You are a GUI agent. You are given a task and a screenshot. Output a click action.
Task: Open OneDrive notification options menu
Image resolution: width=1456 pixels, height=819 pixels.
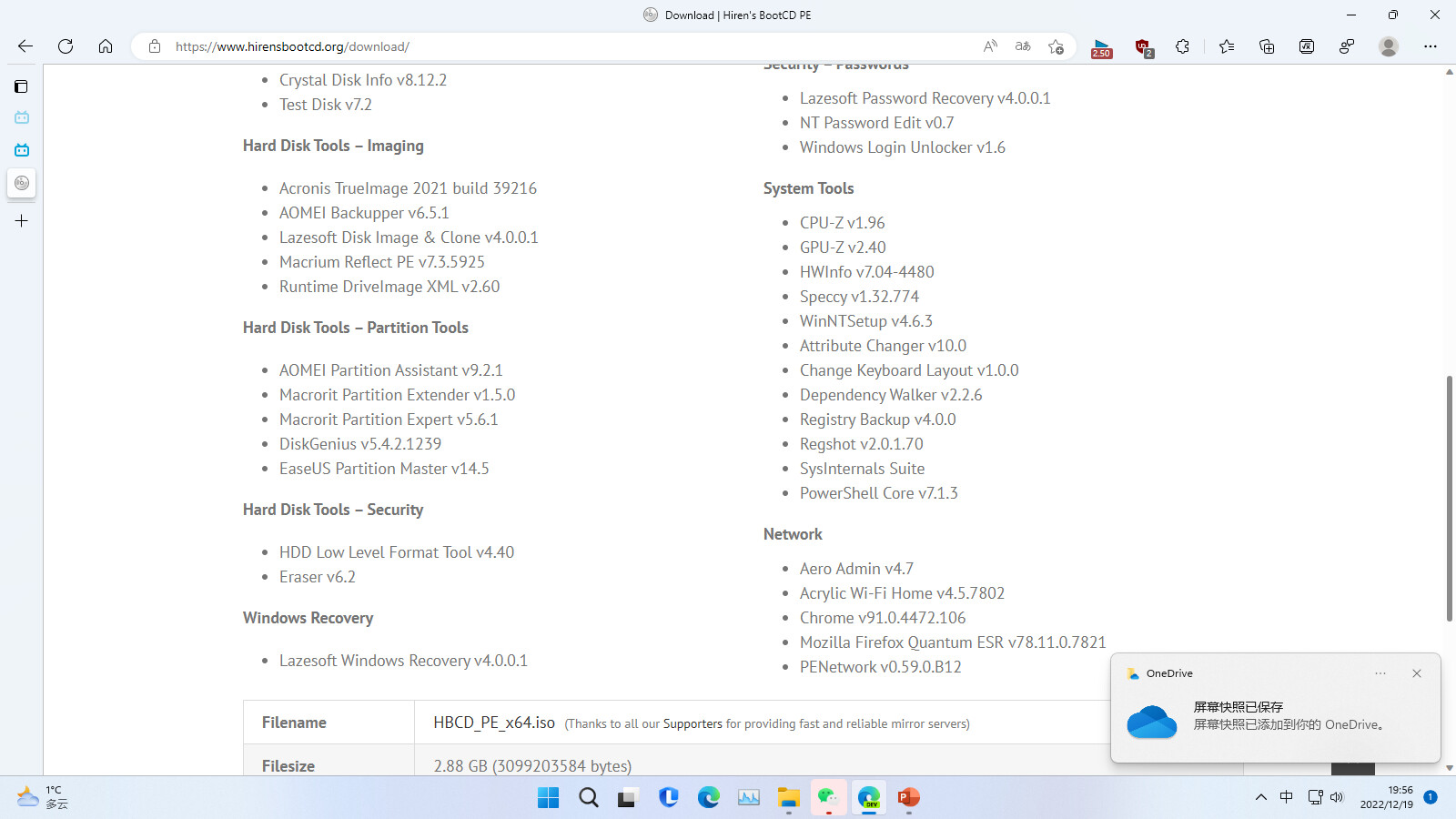(x=1380, y=673)
